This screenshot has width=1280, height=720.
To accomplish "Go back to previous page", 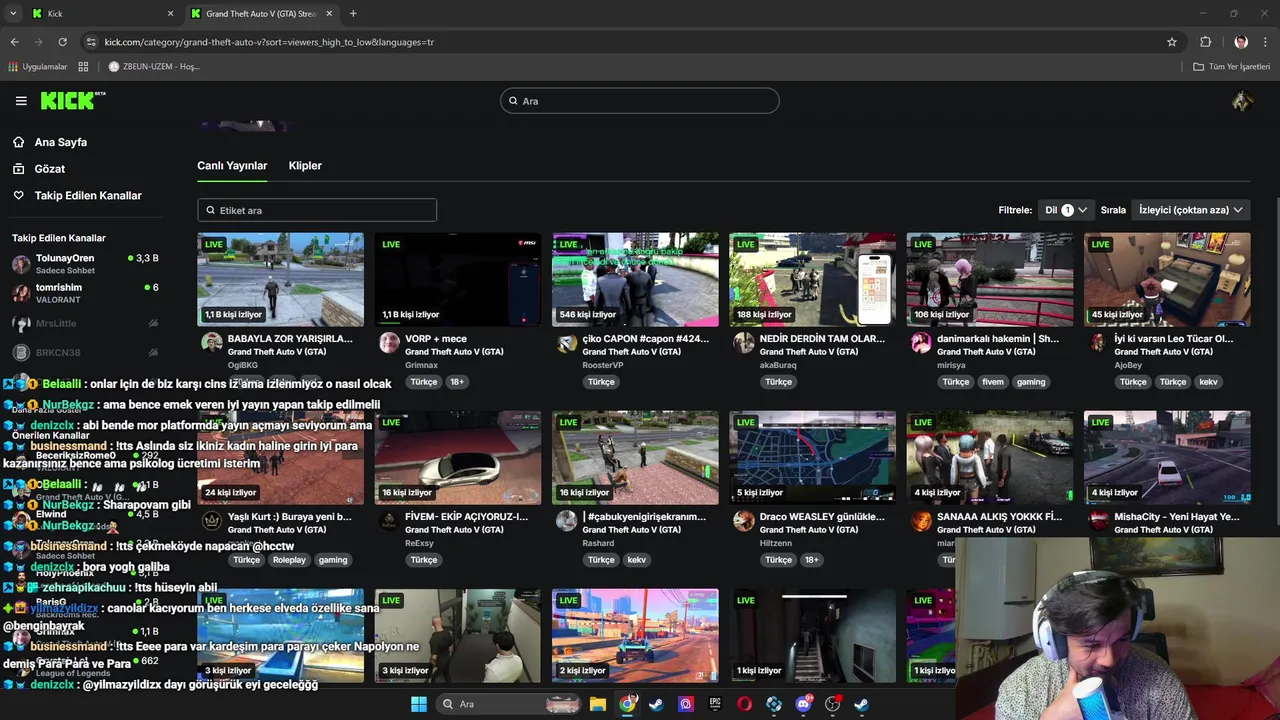I will 14,42.
